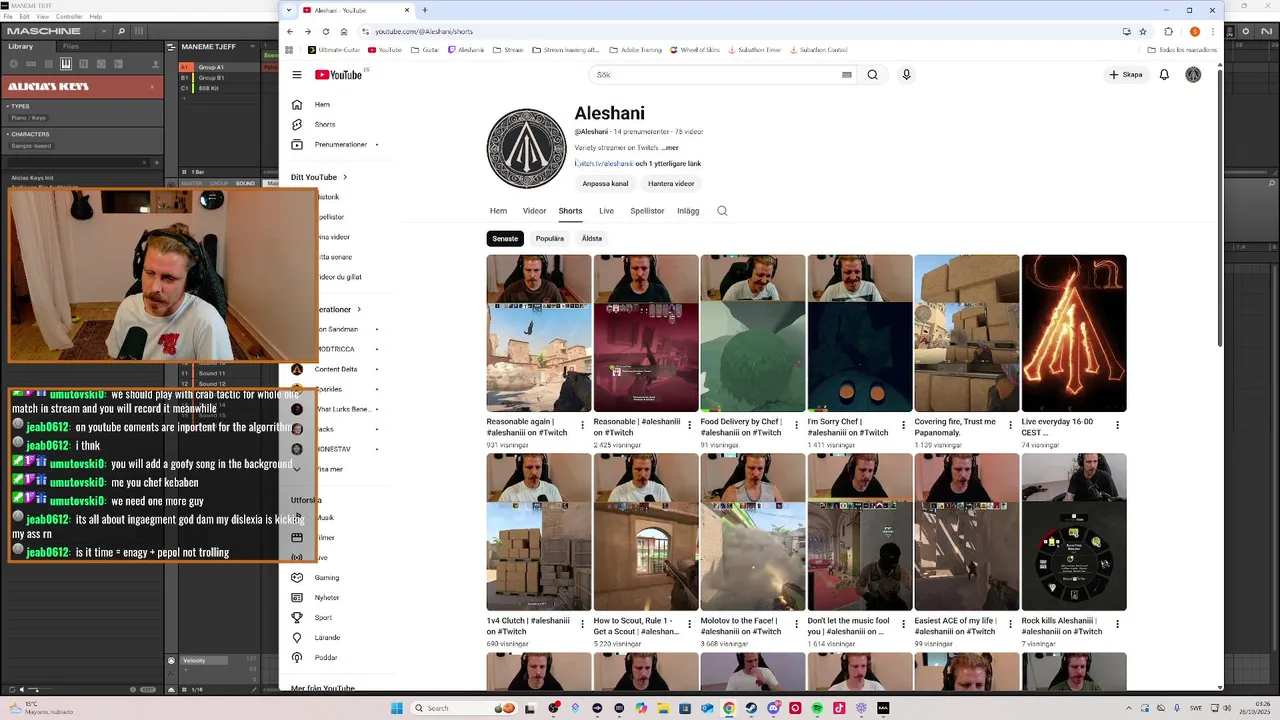This screenshot has width=1280, height=720.
Task: Switch to the channel Videor tab
Action: (535, 211)
